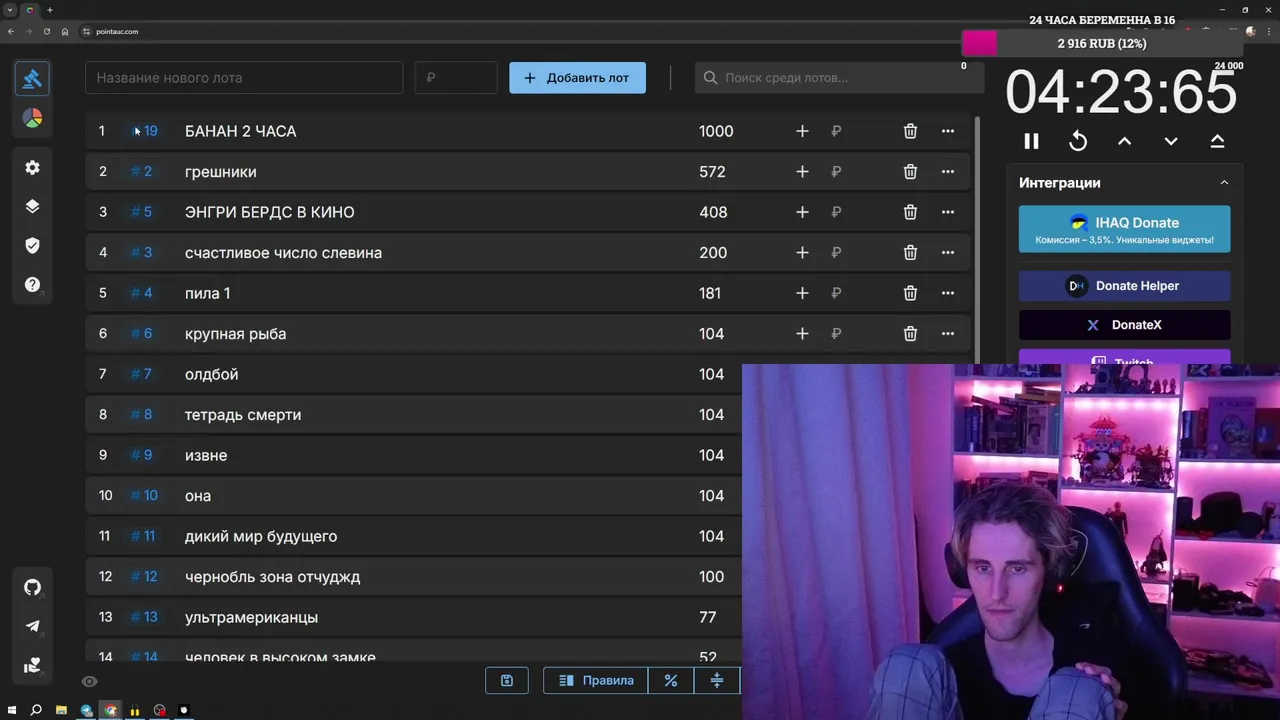Increase timer with the up chevron

(1124, 141)
